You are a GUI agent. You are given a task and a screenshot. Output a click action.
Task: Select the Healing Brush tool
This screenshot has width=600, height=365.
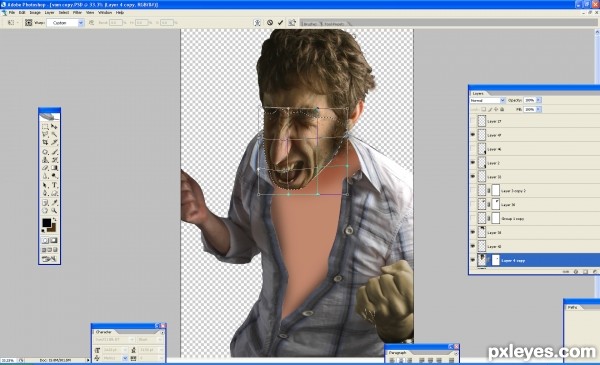point(45,152)
